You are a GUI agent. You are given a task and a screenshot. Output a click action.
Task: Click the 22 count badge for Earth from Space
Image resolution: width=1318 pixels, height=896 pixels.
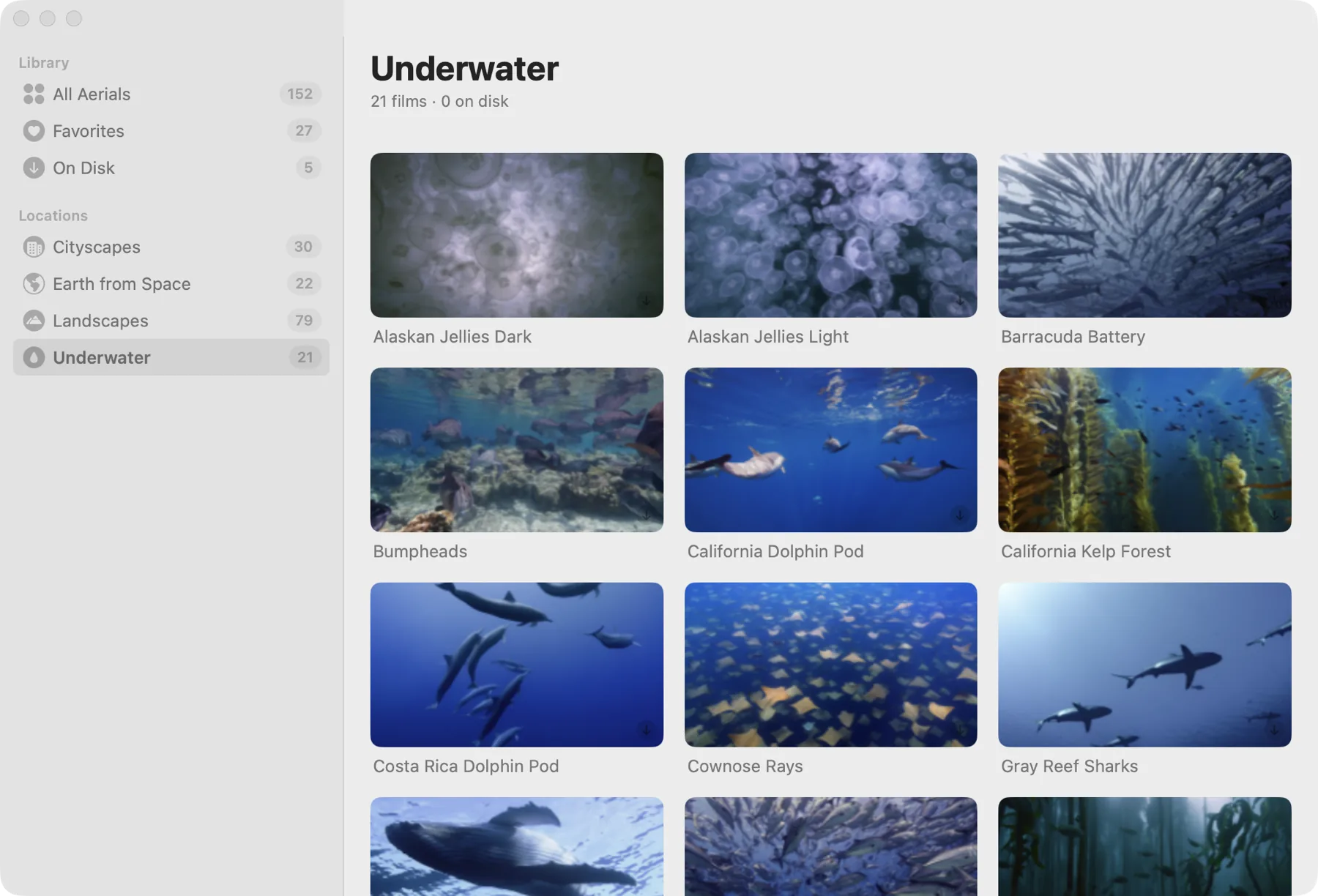point(304,283)
